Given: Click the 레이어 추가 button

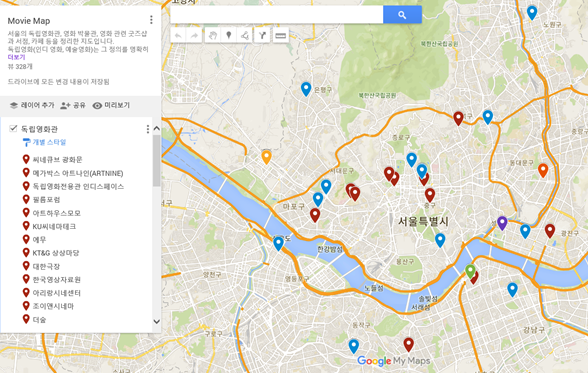Looking at the screenshot, I should (32, 105).
